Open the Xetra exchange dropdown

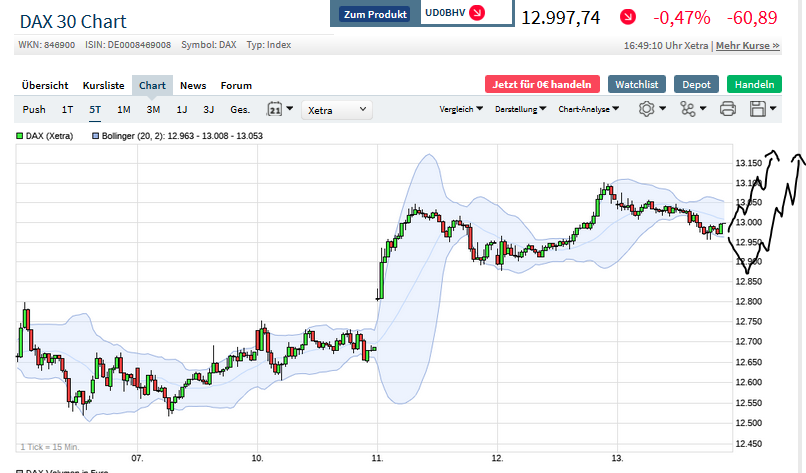click(x=337, y=109)
